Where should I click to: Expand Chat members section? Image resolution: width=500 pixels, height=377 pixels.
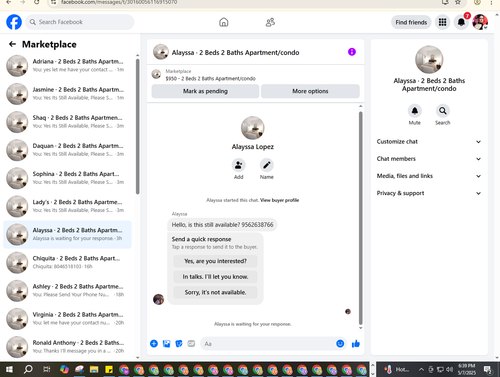[429, 159]
